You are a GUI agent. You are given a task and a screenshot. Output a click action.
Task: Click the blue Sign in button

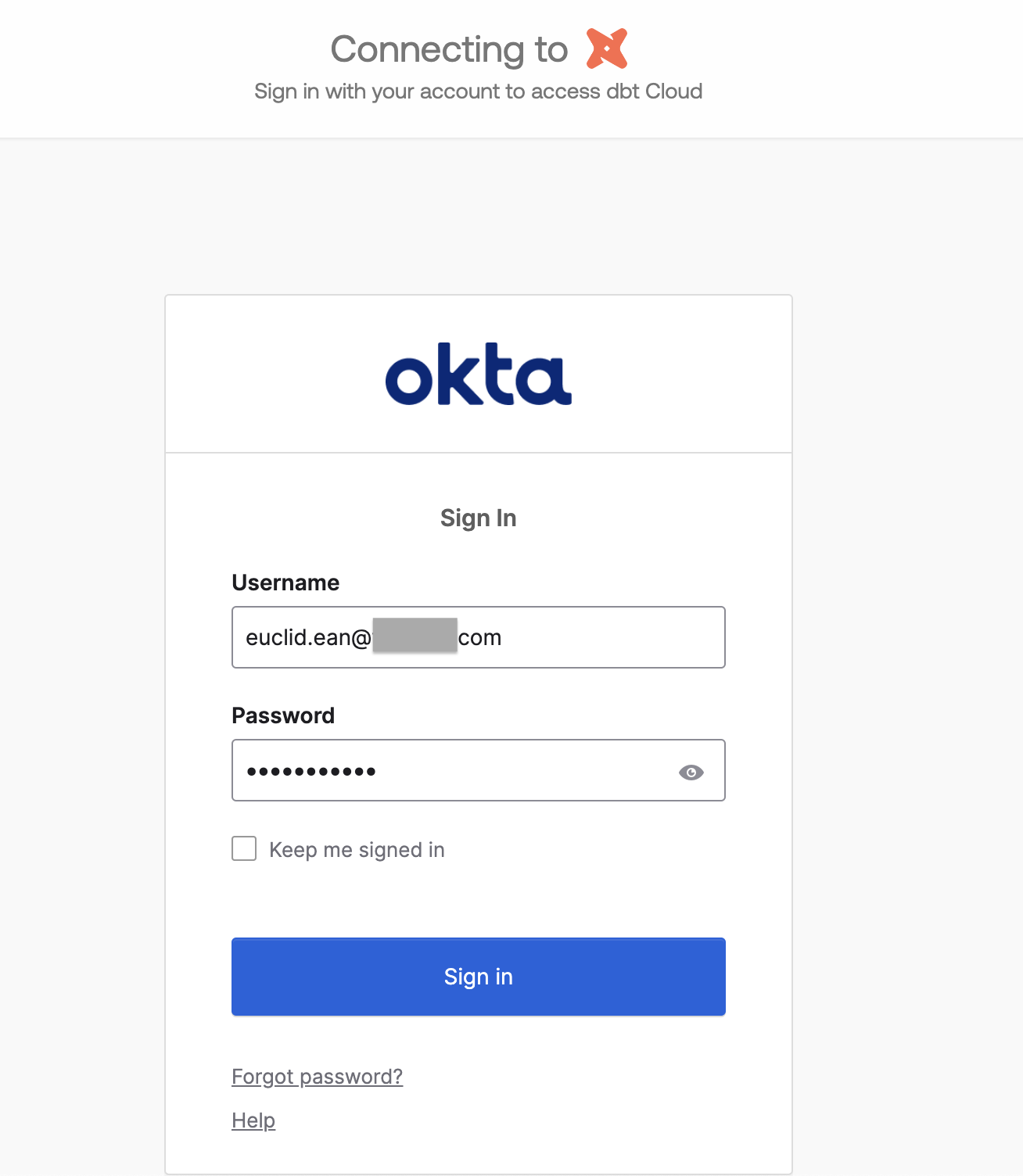pos(478,977)
